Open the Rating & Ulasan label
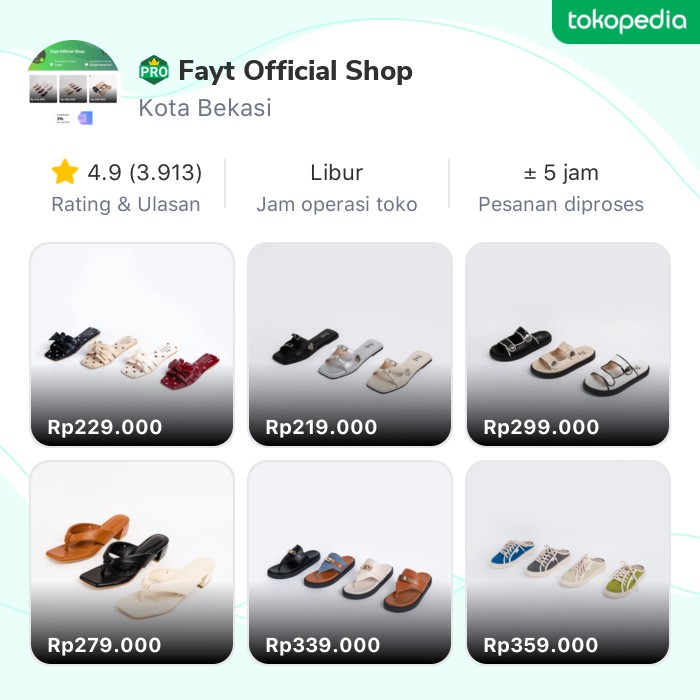Image resolution: width=700 pixels, height=700 pixels. point(126,205)
